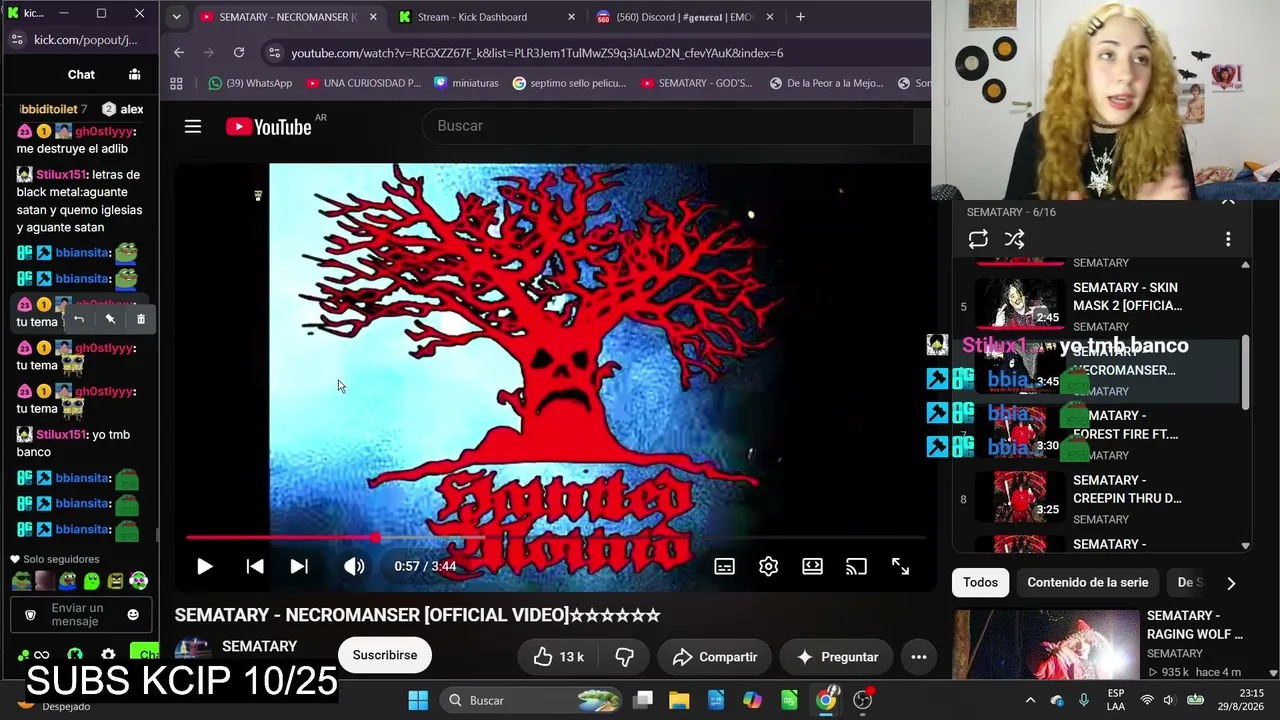Viewport: 1280px width, 720px height.
Task: Play the NECROMANSER video
Action: coord(204,566)
